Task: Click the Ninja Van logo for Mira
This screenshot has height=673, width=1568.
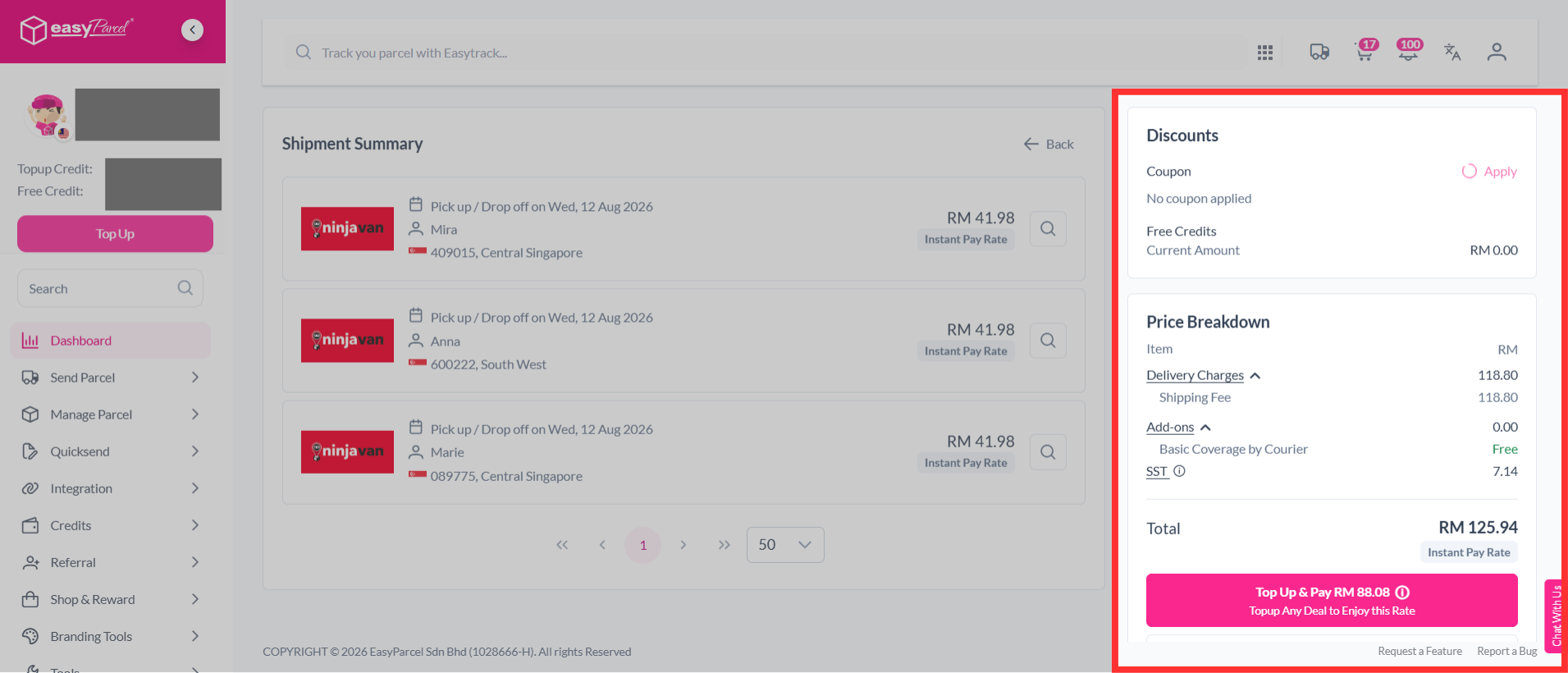Action: [x=347, y=229]
